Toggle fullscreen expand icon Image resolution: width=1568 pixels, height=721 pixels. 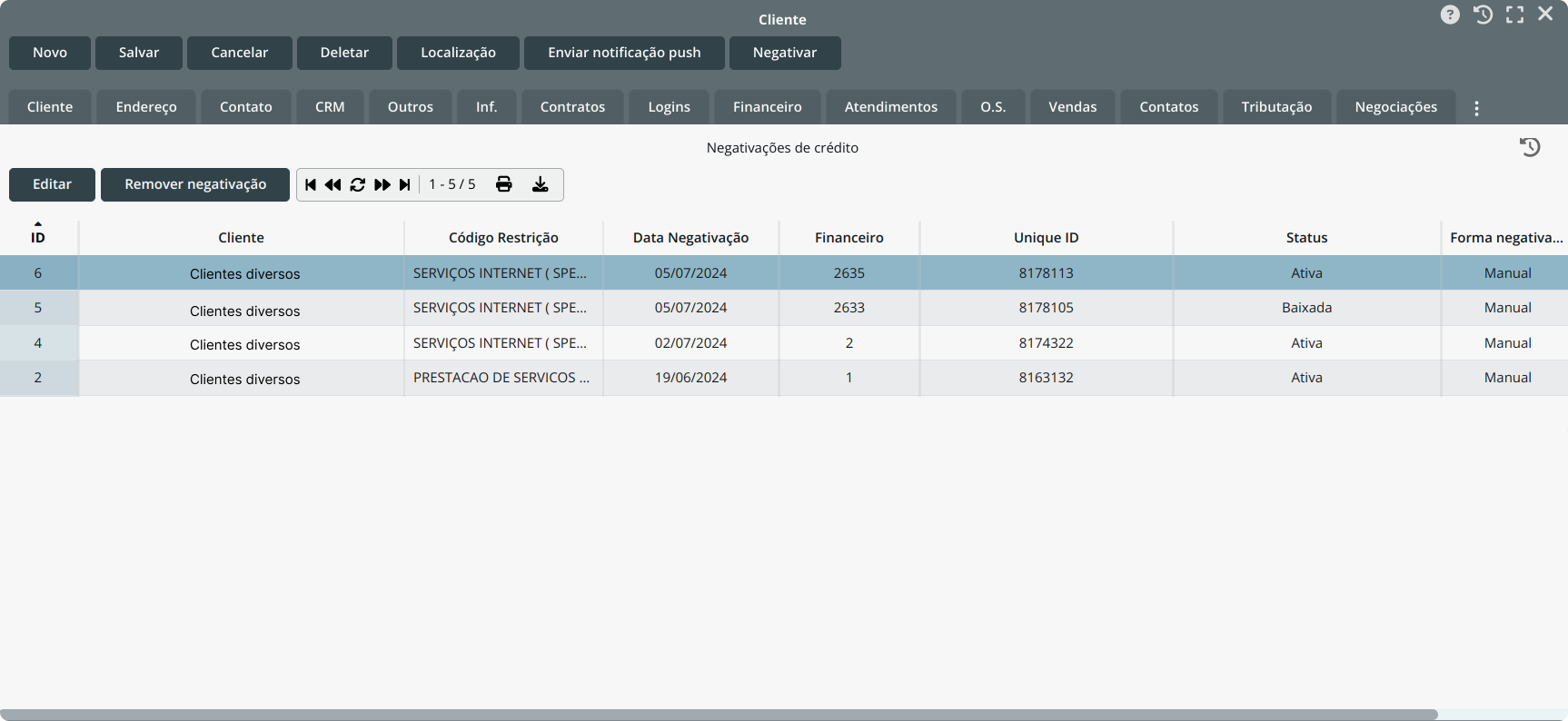(1514, 15)
